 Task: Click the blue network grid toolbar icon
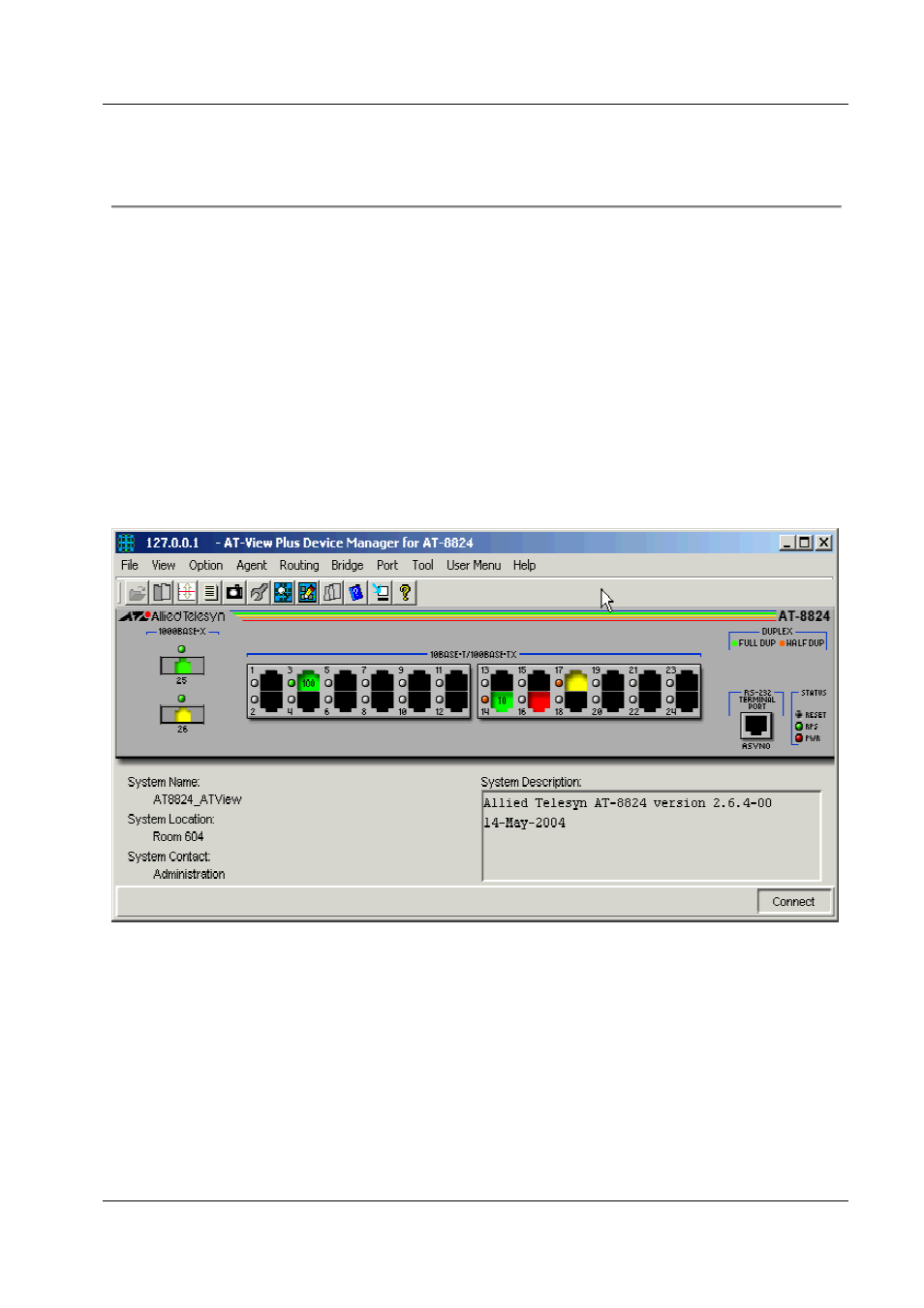click(x=283, y=592)
